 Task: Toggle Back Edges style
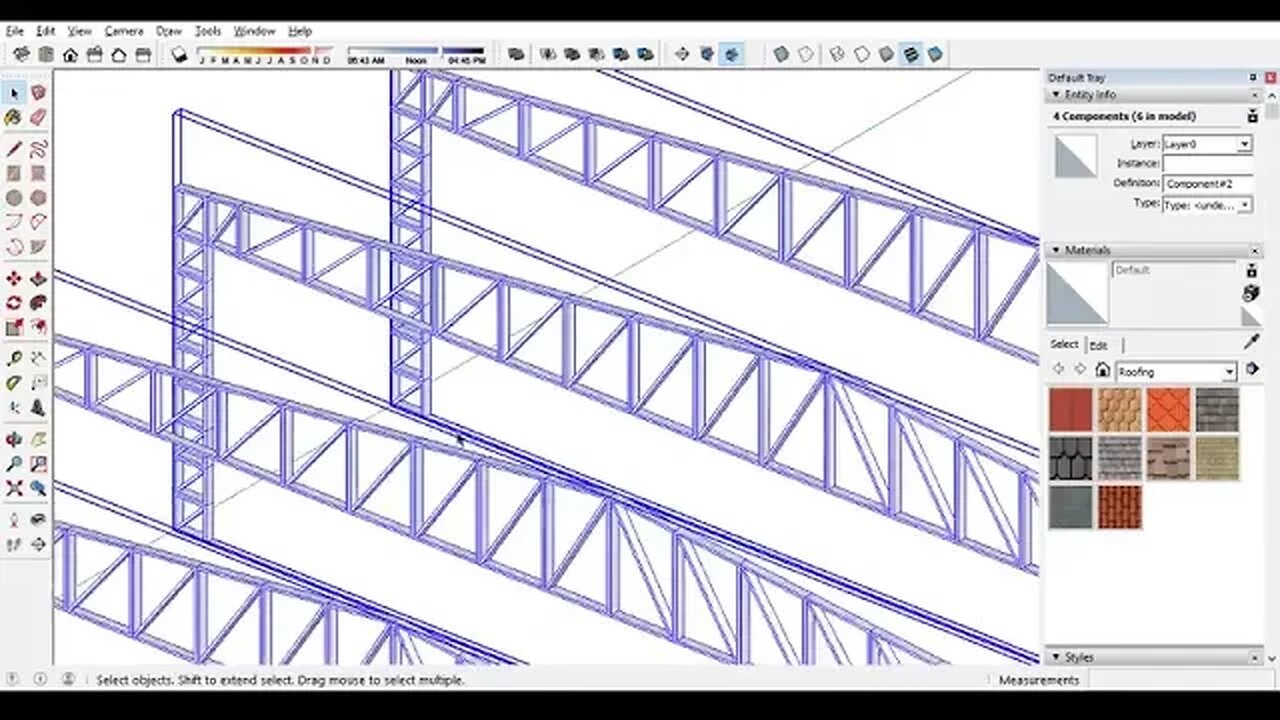pos(806,55)
